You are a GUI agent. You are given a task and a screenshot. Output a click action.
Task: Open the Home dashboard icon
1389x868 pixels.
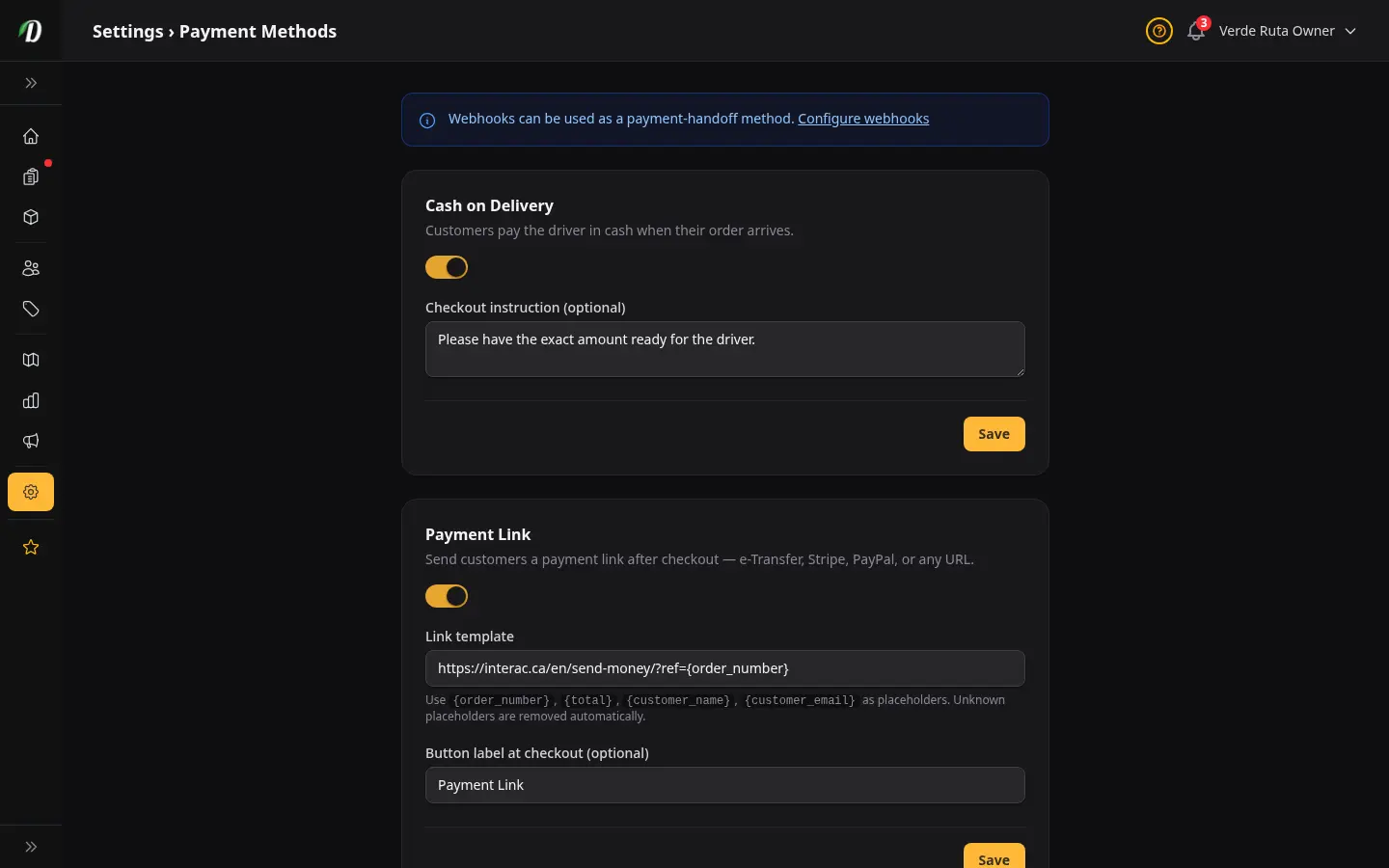31,136
